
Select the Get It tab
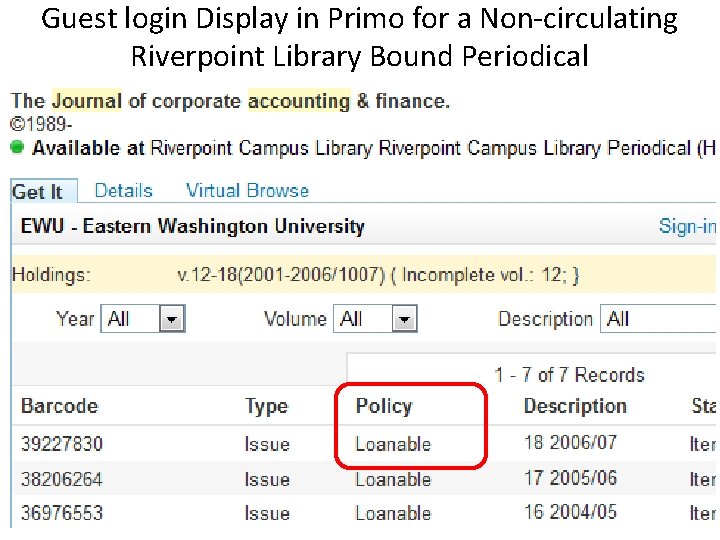coord(37,192)
